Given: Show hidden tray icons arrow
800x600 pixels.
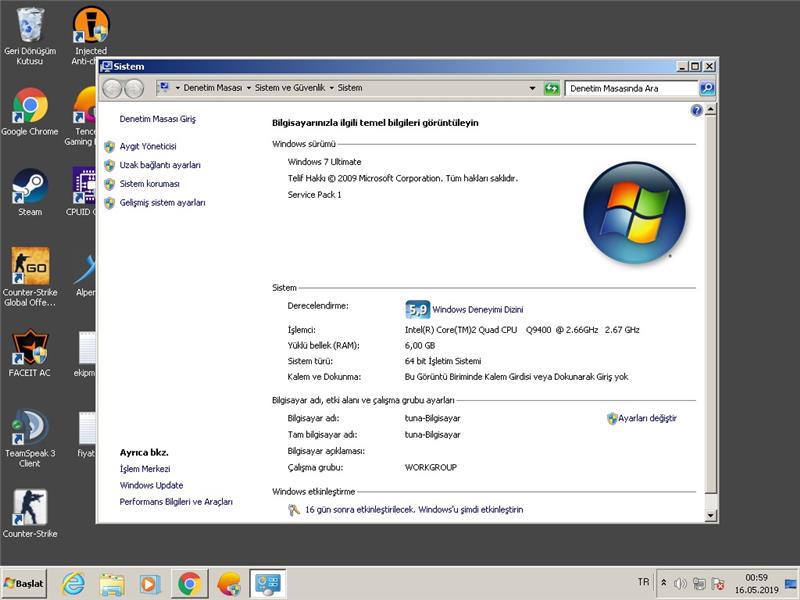Looking at the screenshot, I should tap(663, 583).
